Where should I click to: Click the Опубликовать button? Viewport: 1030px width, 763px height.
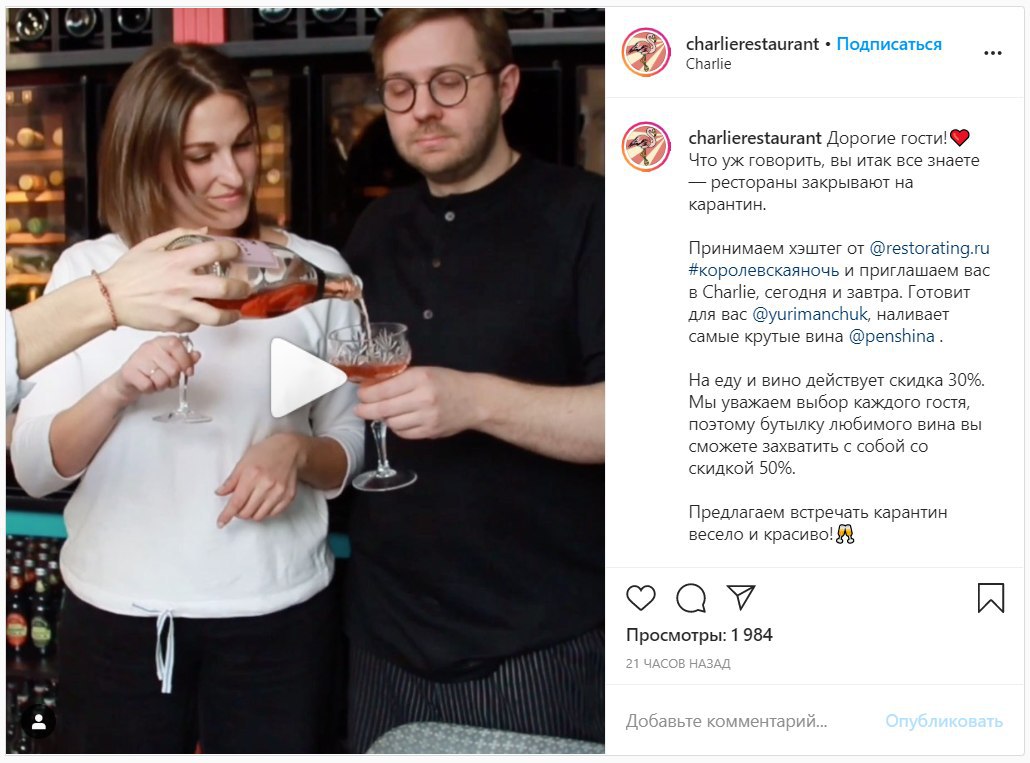pos(944,721)
